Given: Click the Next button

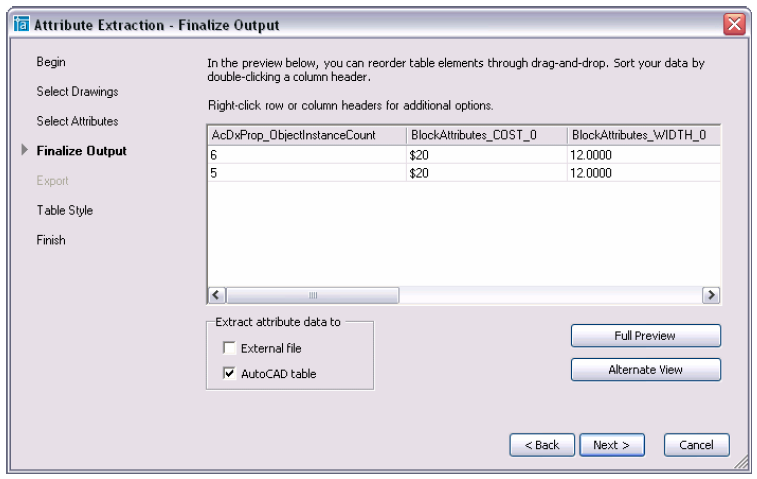Looking at the screenshot, I should point(612,445).
